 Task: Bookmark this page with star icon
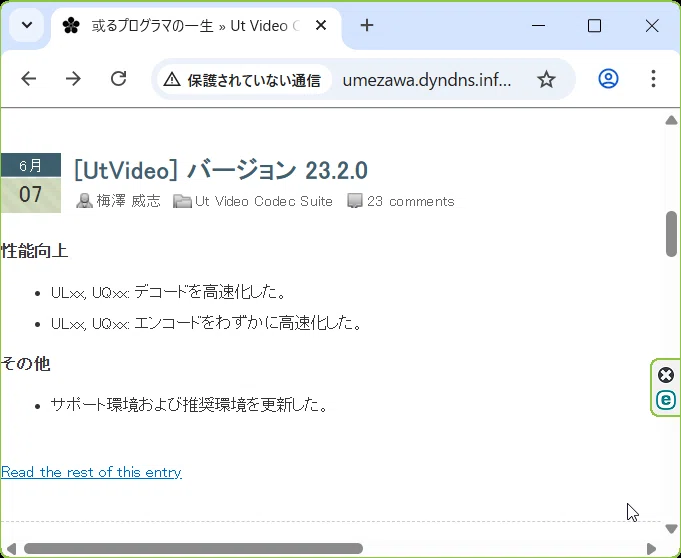tap(546, 79)
